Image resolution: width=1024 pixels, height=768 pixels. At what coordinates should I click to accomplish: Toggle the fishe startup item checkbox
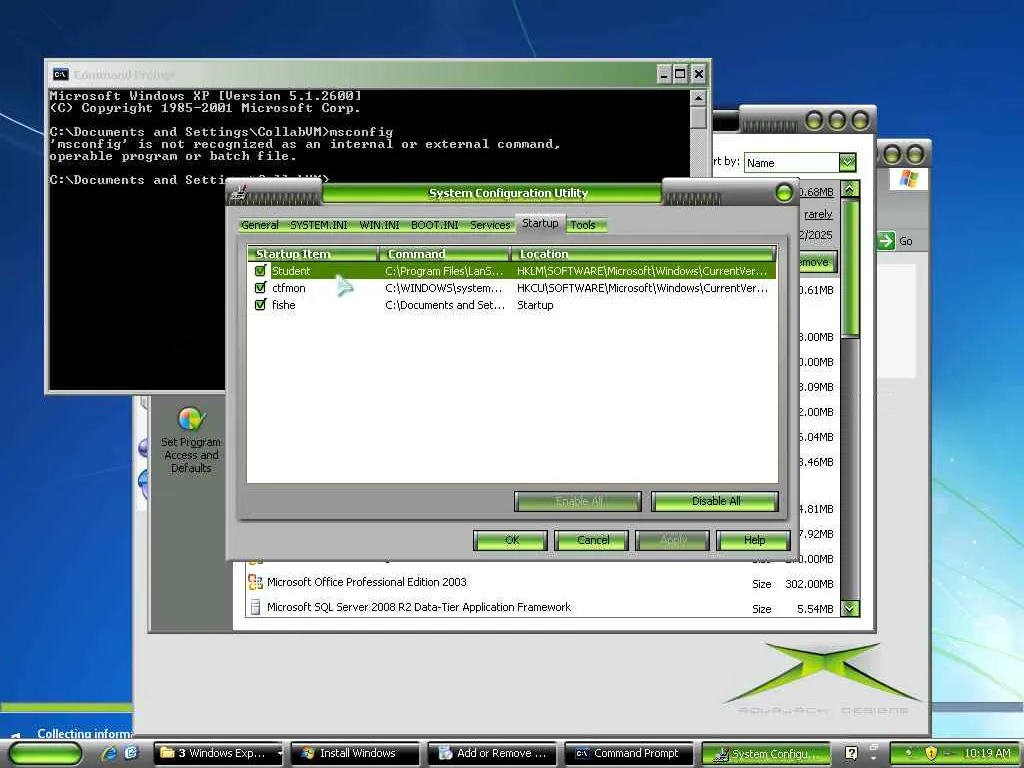[261, 304]
